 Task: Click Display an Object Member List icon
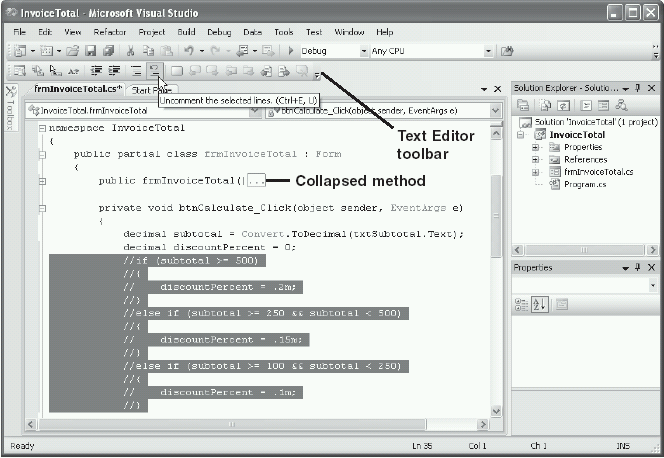point(19,71)
